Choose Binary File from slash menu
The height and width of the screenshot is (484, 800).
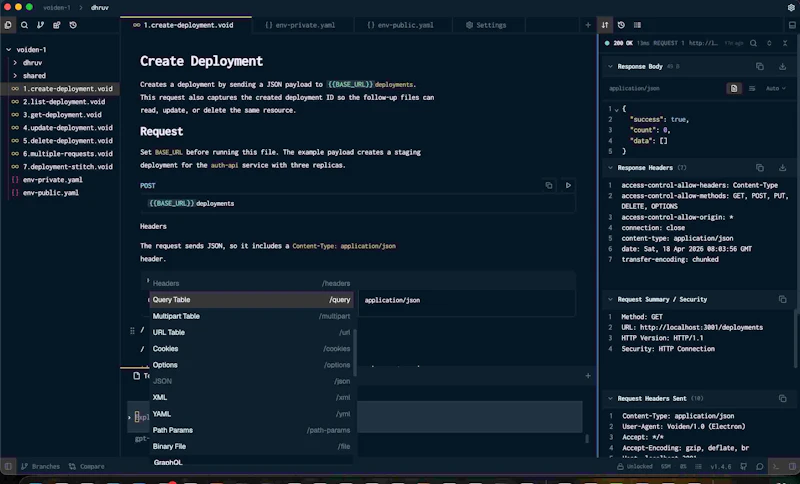tap(252, 446)
